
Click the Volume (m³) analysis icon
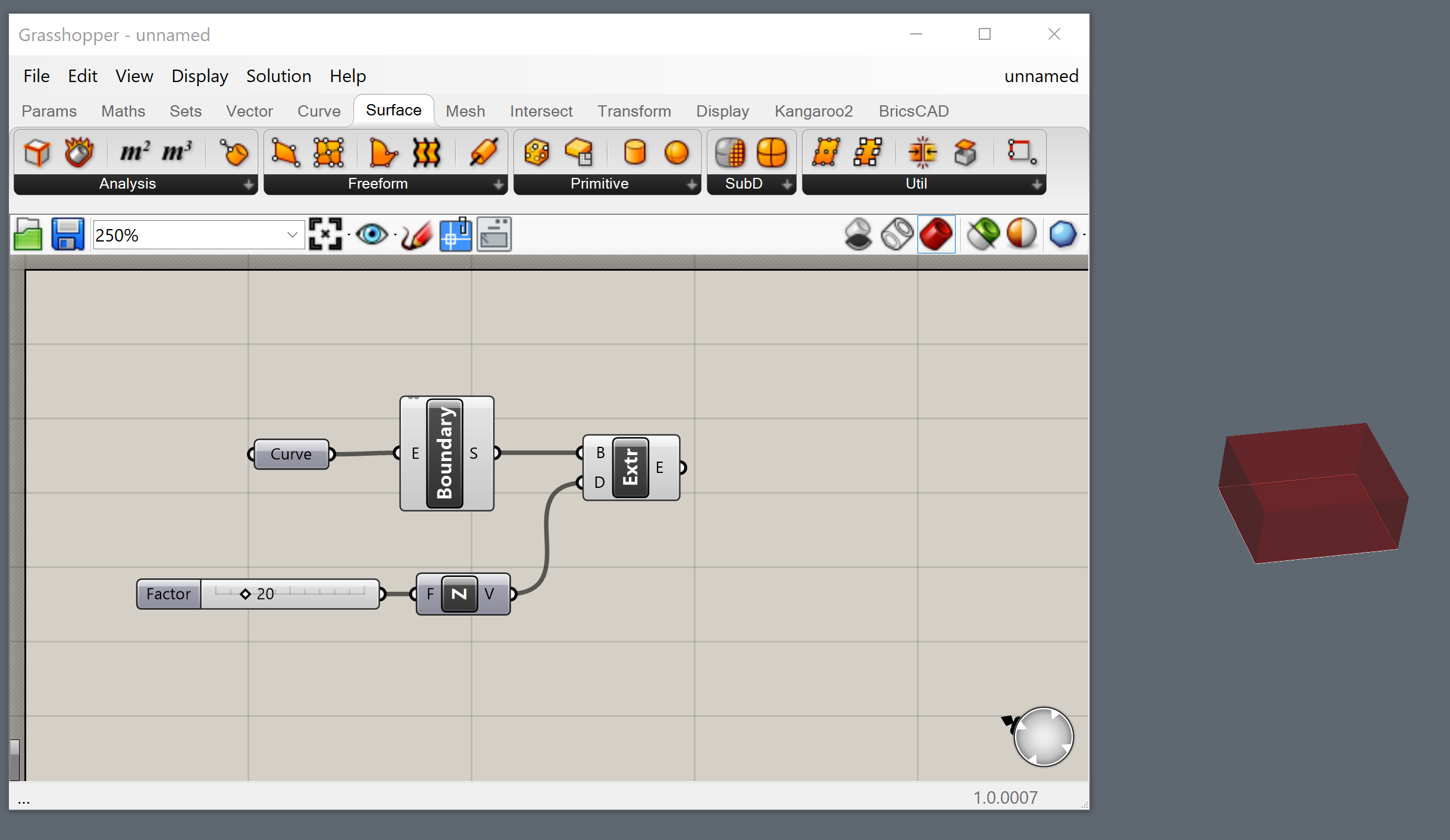(x=177, y=153)
